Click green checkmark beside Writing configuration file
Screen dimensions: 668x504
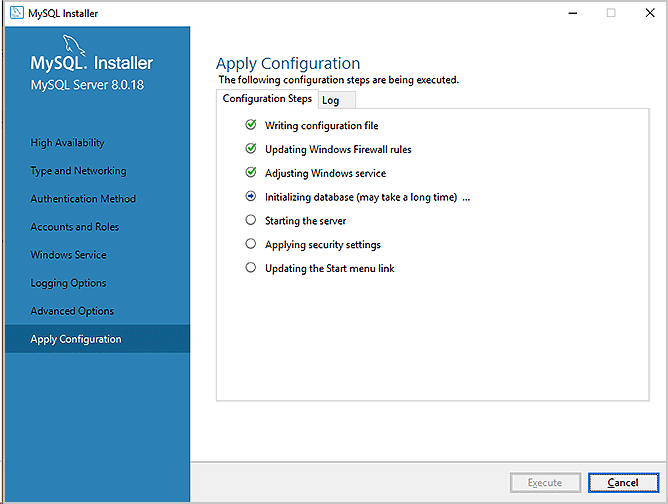251,124
